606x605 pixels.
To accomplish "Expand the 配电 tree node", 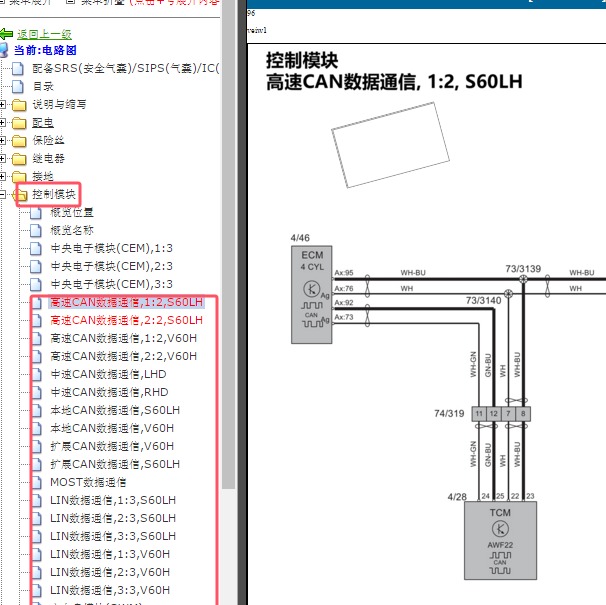I will click(4, 122).
